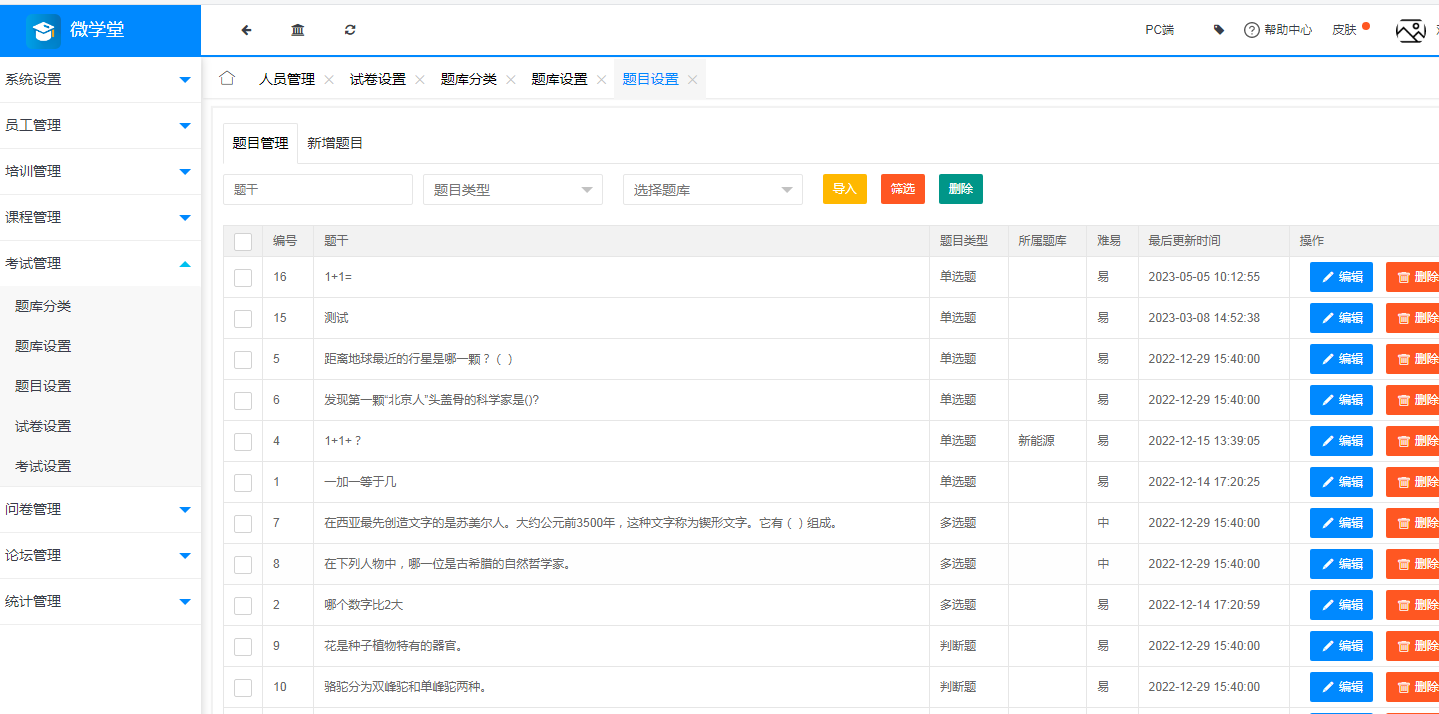Collapse the 考试管理 menu section
1439x714 pixels.
(100, 263)
